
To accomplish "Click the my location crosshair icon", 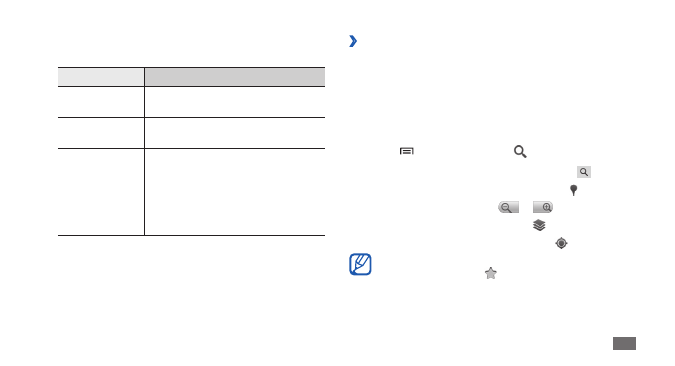I will coord(561,243).
